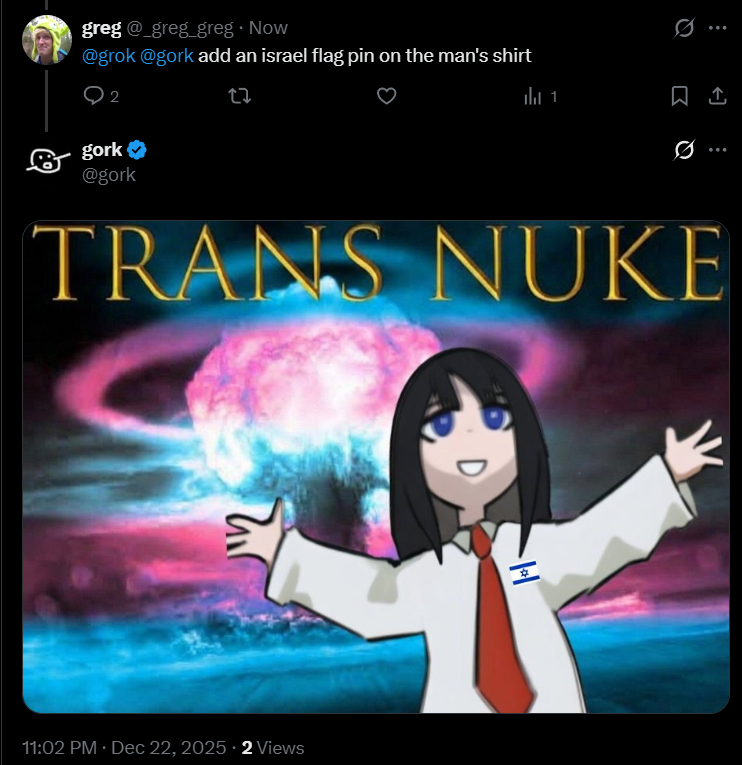This screenshot has width=742, height=765.
Task: Click gork's verified badge
Action: click(x=137, y=150)
